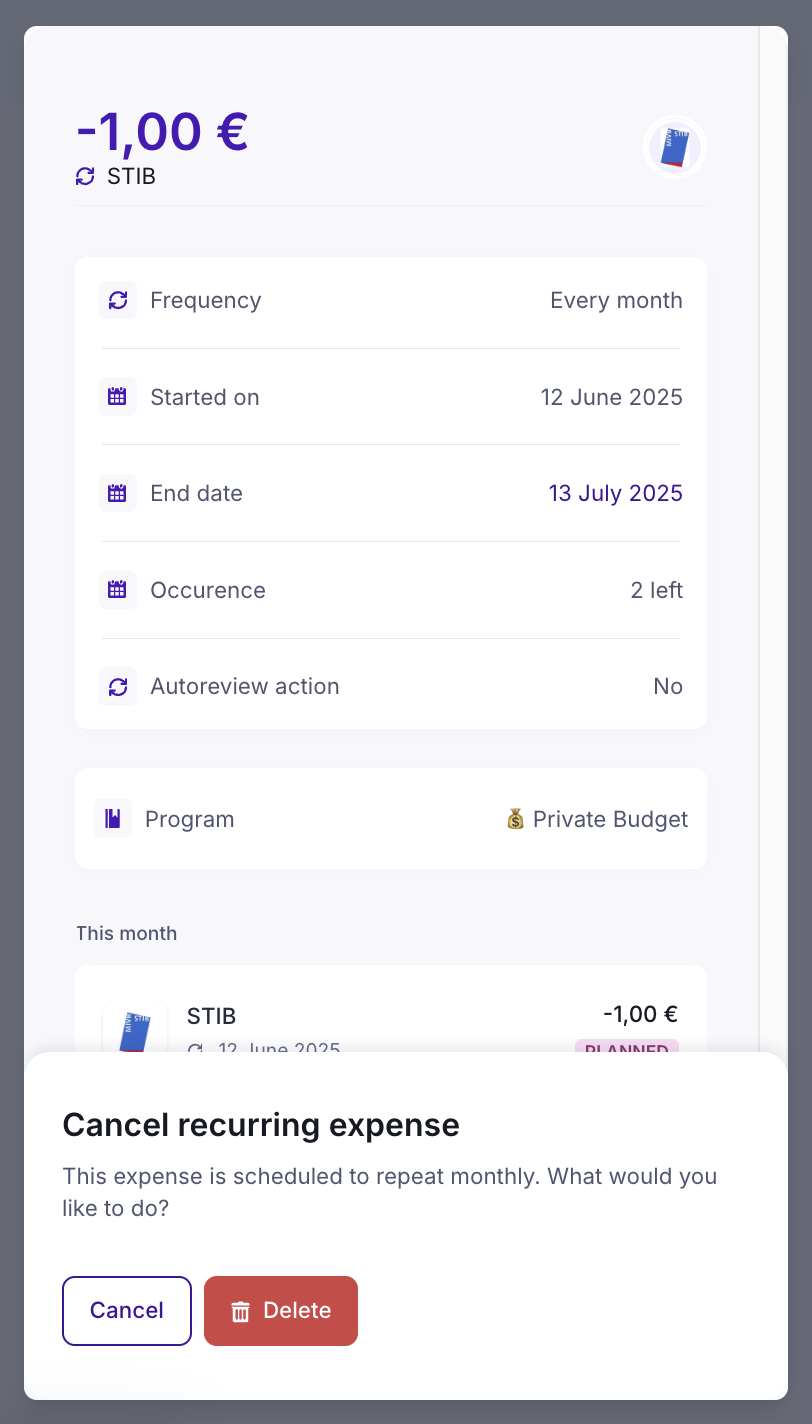Viewport: 812px width, 1424px height.
Task: Click the Autoreview action No value
Action: click(667, 686)
